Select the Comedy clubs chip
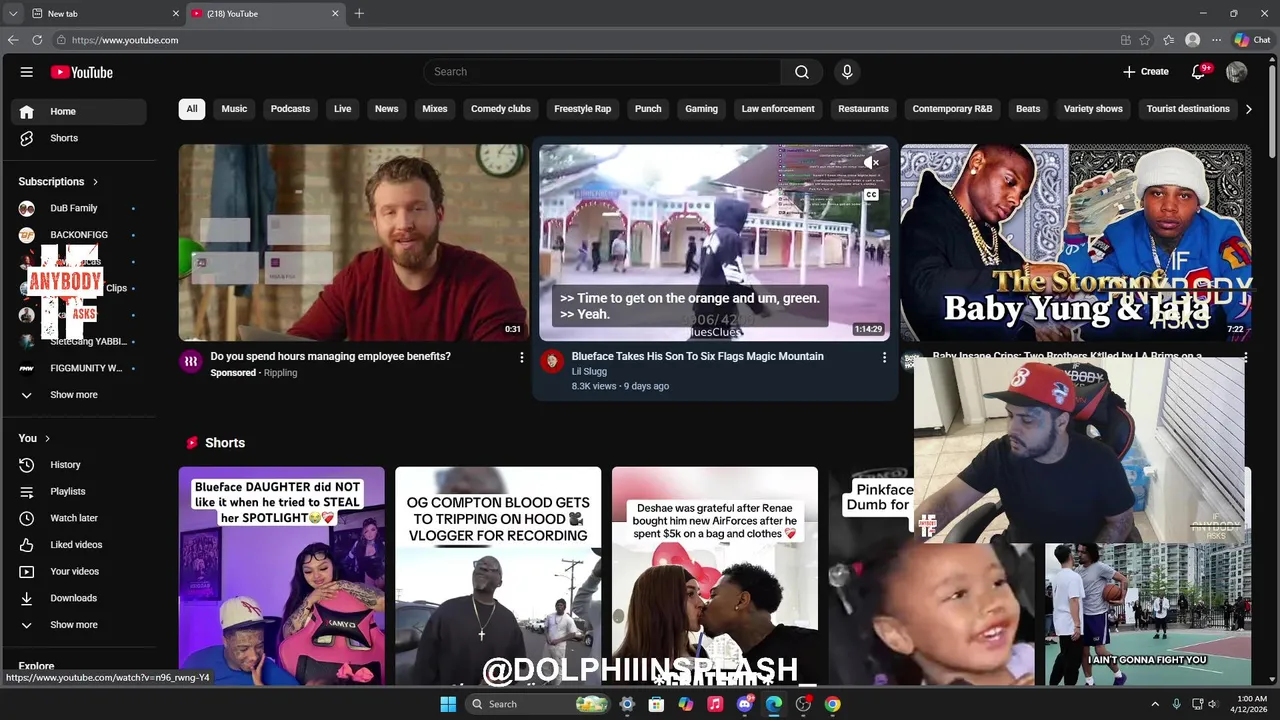Screen dimensions: 1280x720 point(501,109)
